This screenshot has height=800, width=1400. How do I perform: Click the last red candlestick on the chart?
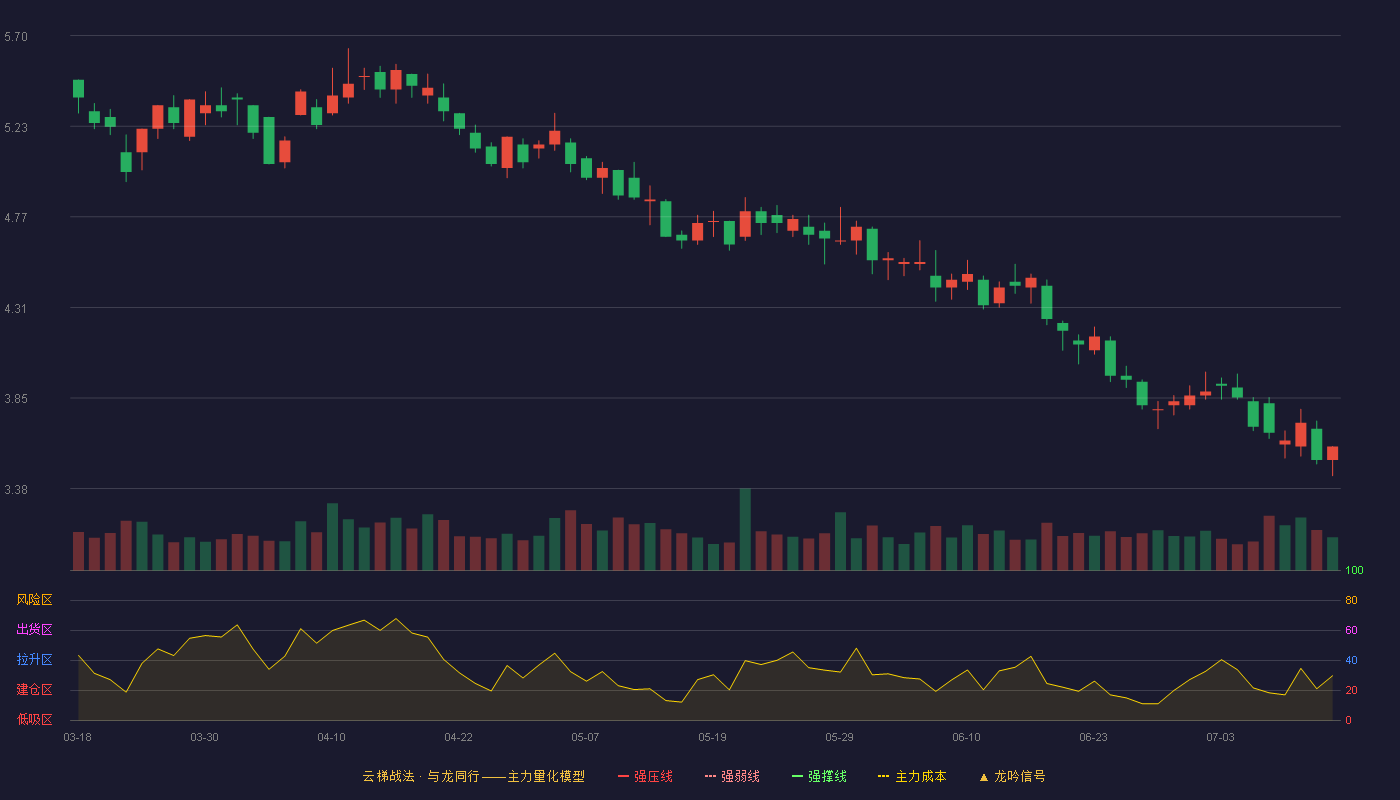(1332, 453)
